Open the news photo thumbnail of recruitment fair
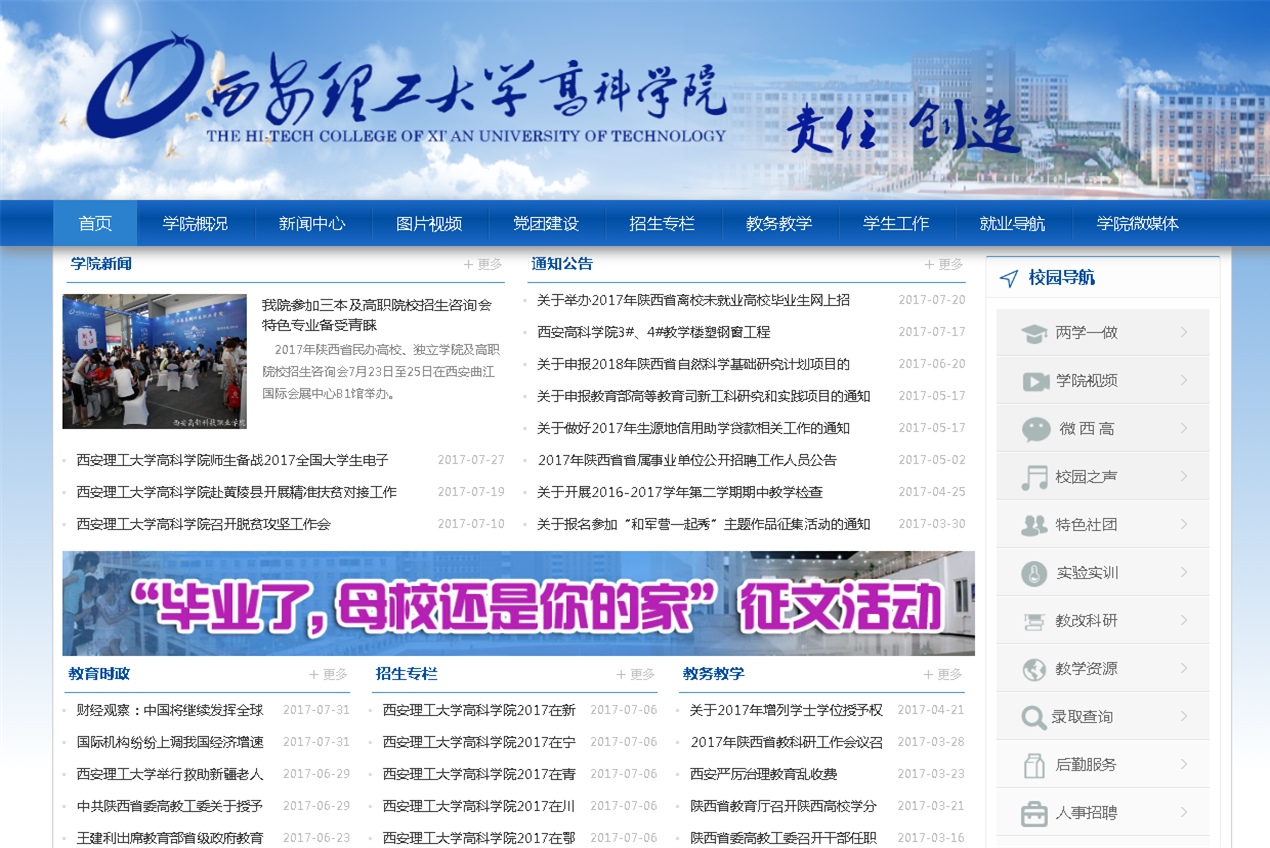Viewport: 1270px width, 848px height. (154, 361)
